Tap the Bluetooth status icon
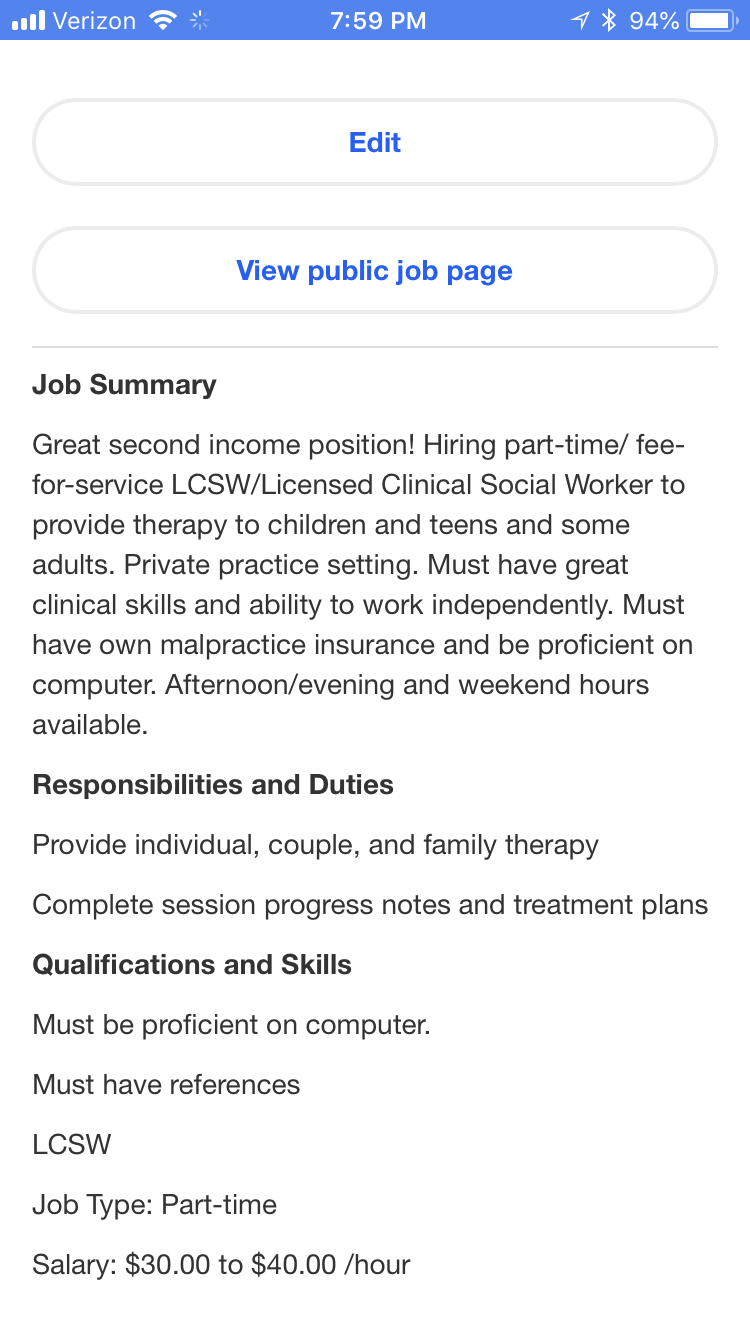The image size is (750, 1334). [609, 20]
